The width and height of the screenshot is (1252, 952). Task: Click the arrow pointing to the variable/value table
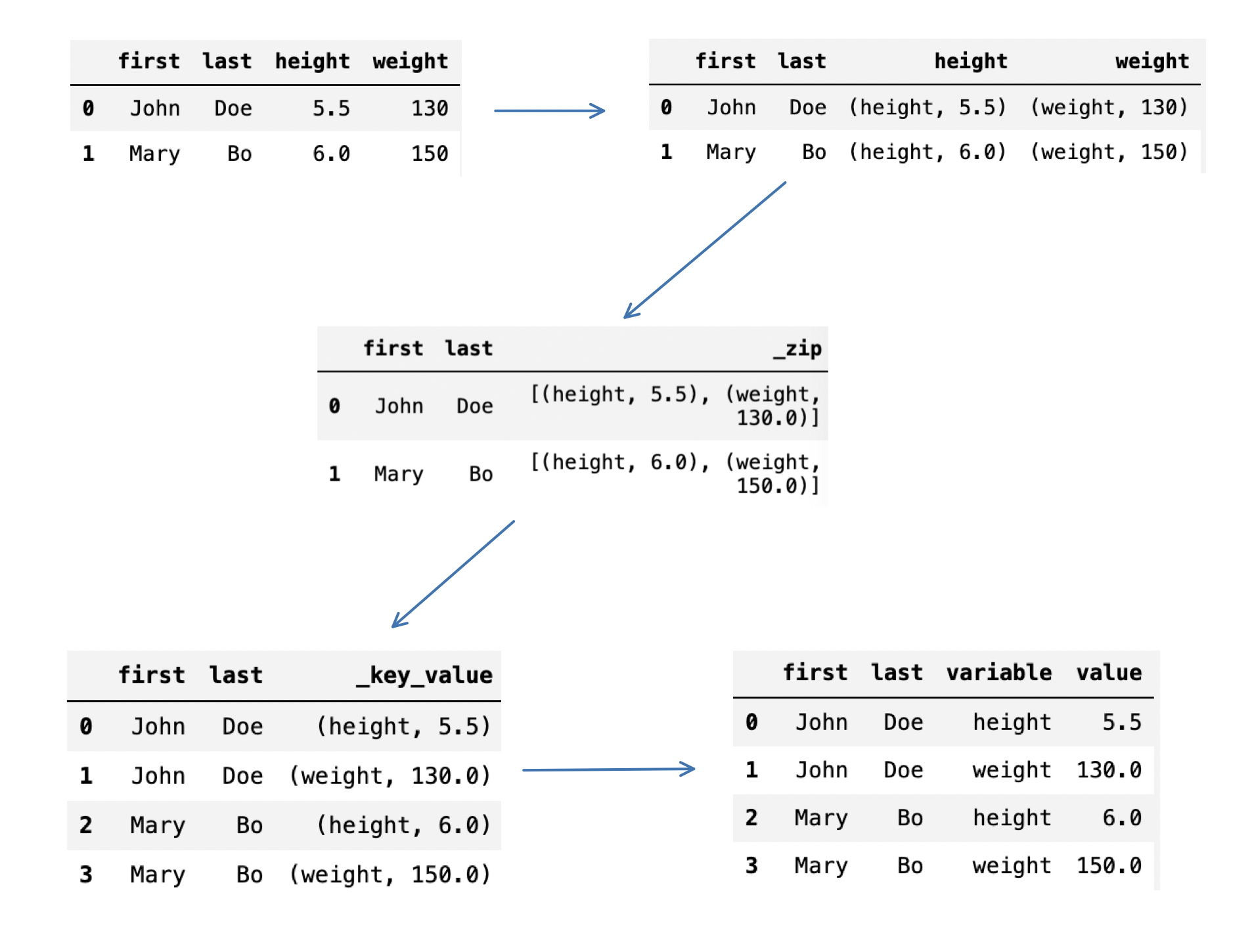(608, 769)
